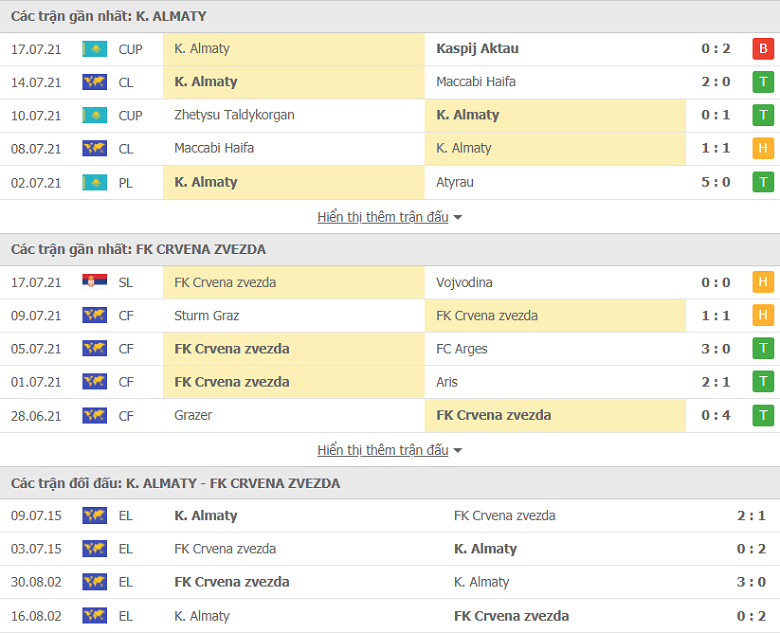
Task: Click world flag icon in Grazer row
Action: tap(95, 415)
